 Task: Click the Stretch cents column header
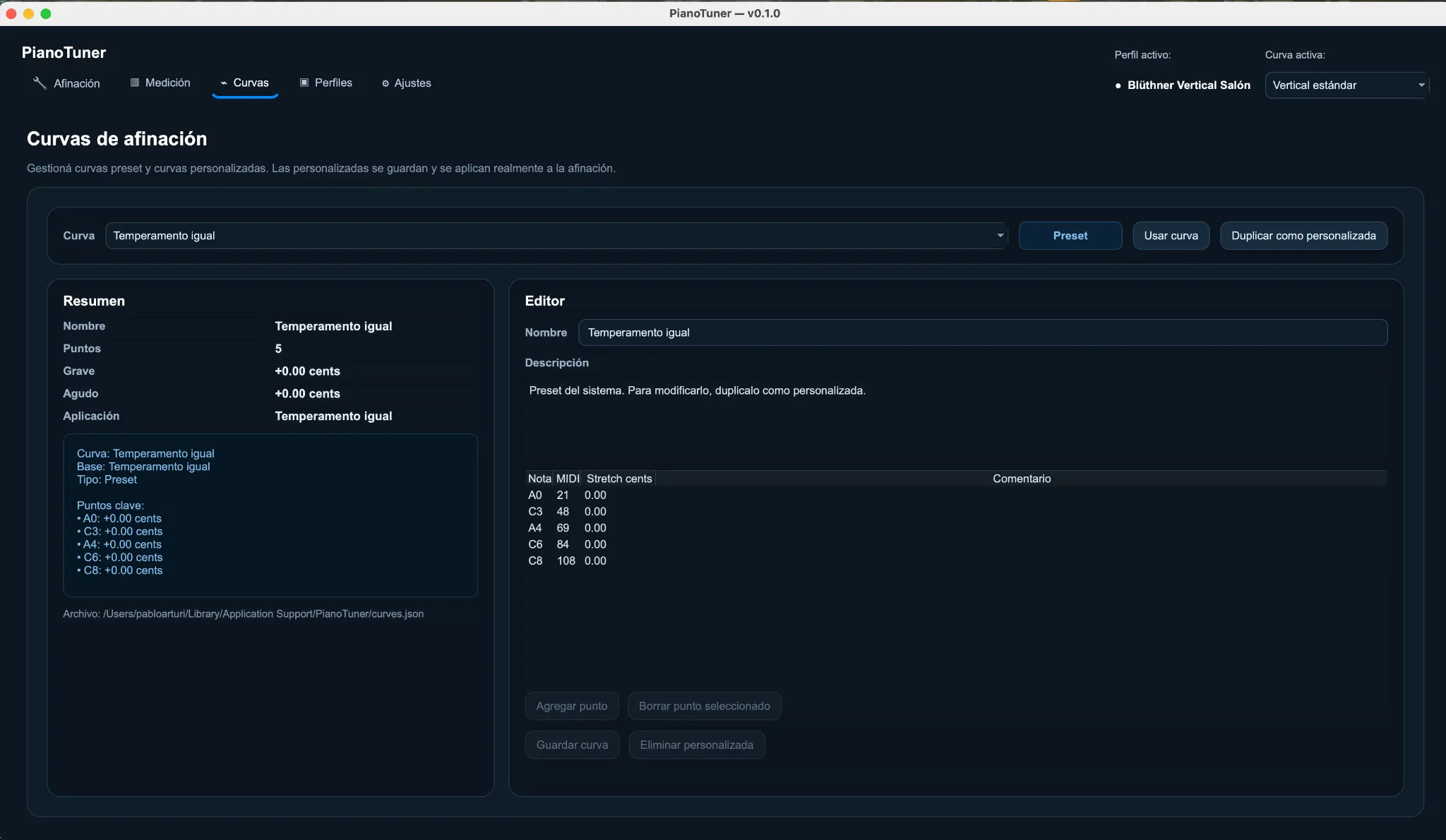(x=619, y=479)
